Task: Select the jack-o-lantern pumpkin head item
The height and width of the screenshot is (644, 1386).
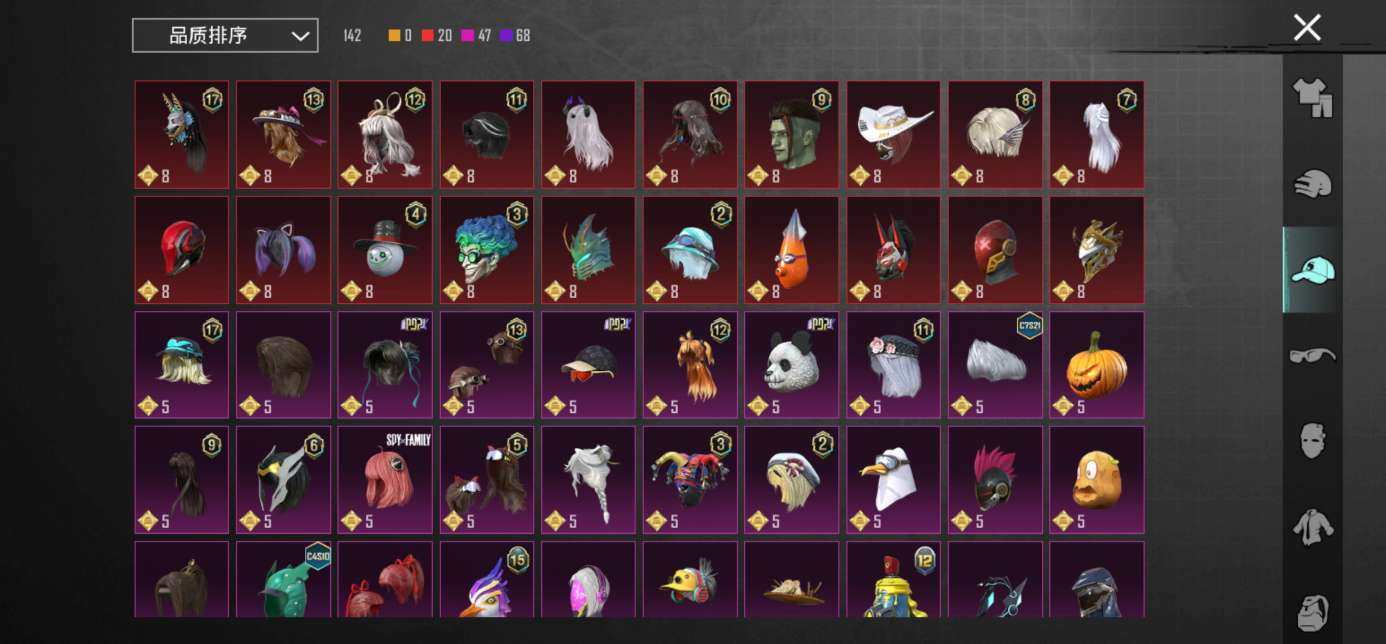Action: pyautogui.click(x=1097, y=365)
